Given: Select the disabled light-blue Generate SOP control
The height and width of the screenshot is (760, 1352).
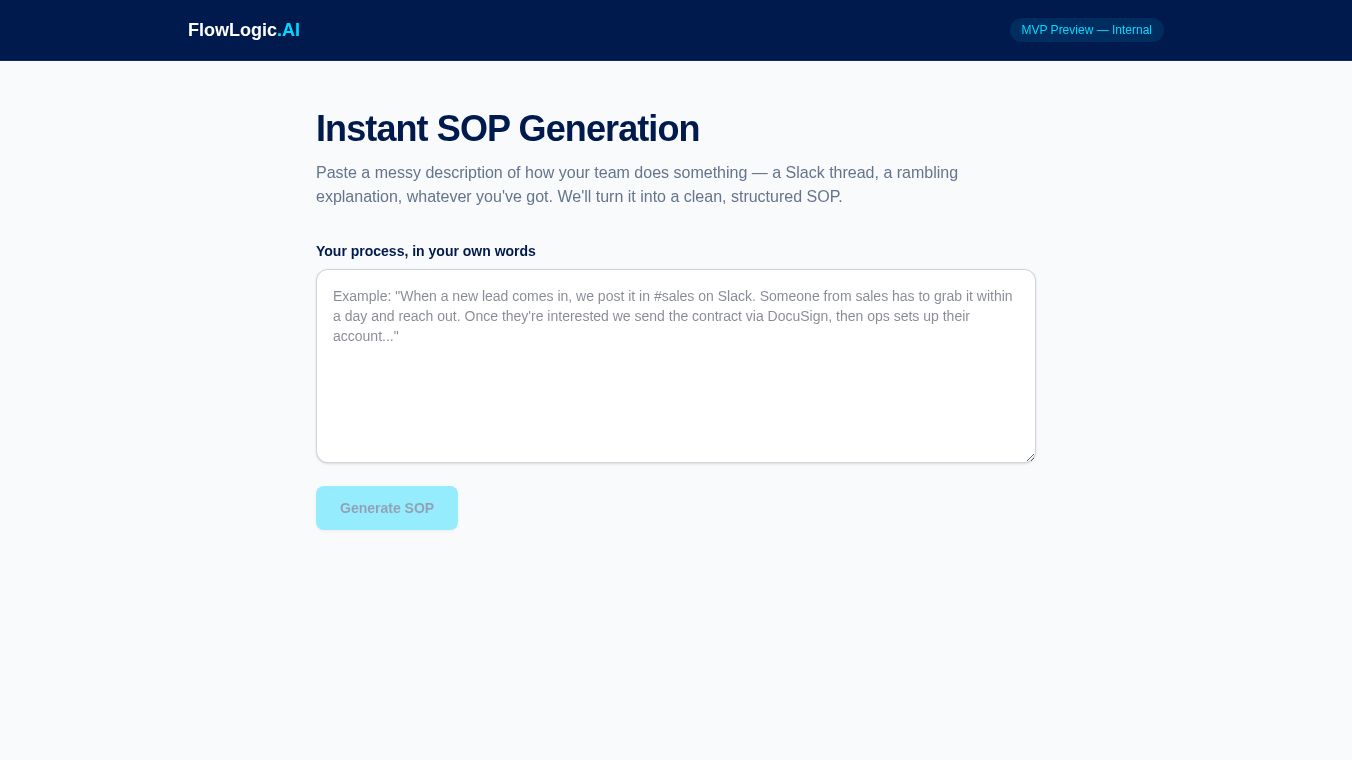Looking at the screenshot, I should click(x=387, y=508).
